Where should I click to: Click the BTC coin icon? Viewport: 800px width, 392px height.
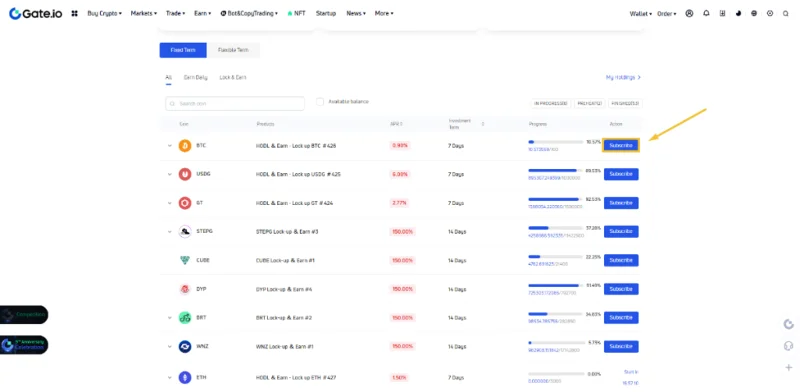[x=185, y=145]
